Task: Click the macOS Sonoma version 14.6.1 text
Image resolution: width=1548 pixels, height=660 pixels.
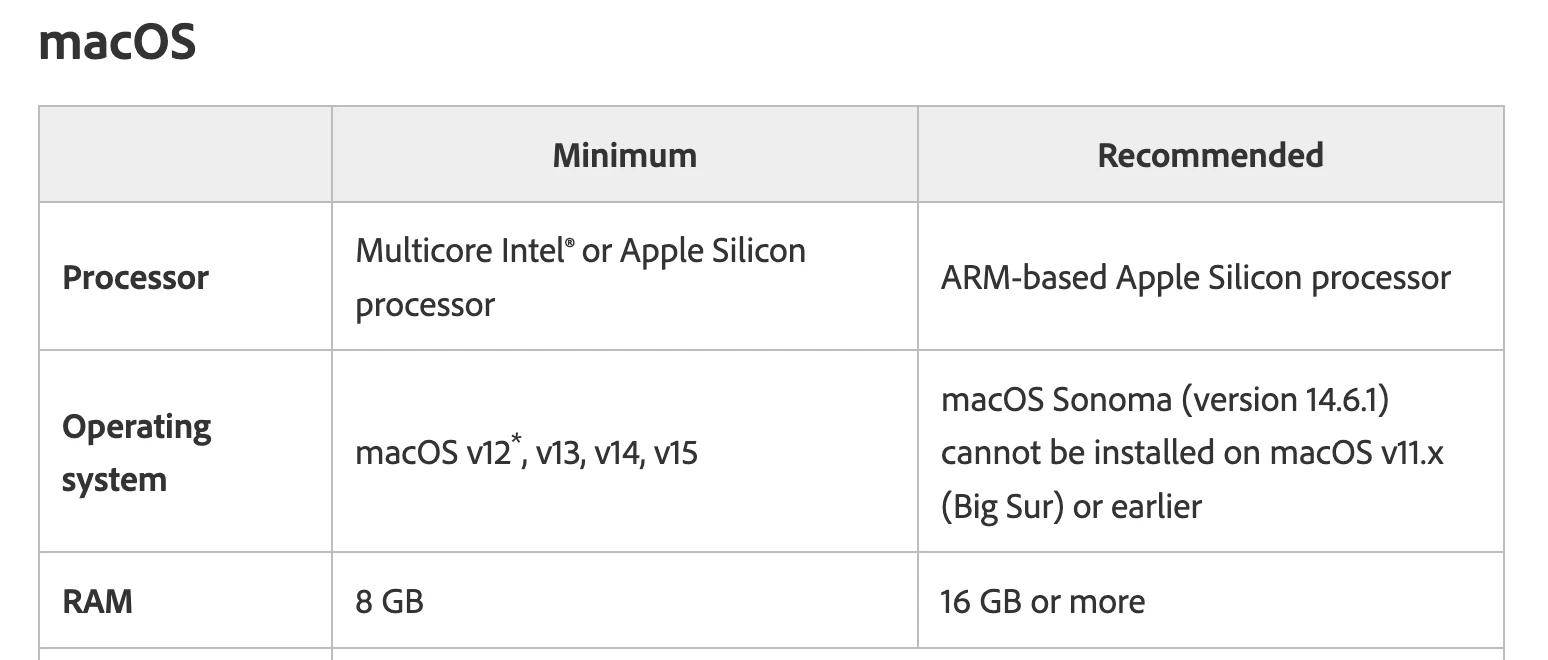Action: (x=1165, y=400)
